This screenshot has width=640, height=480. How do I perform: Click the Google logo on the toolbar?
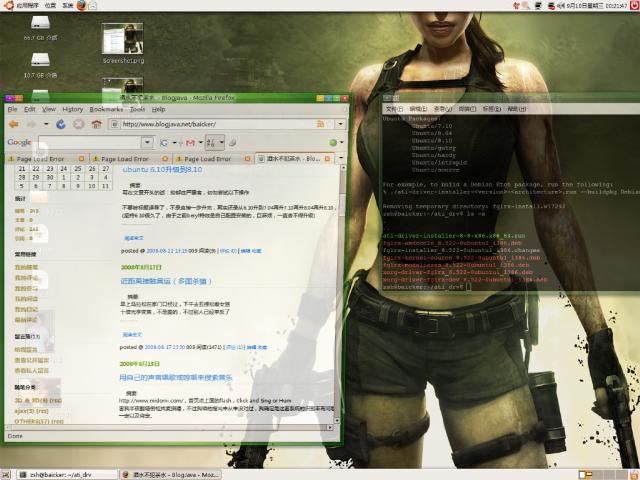pyautogui.click(x=19, y=142)
